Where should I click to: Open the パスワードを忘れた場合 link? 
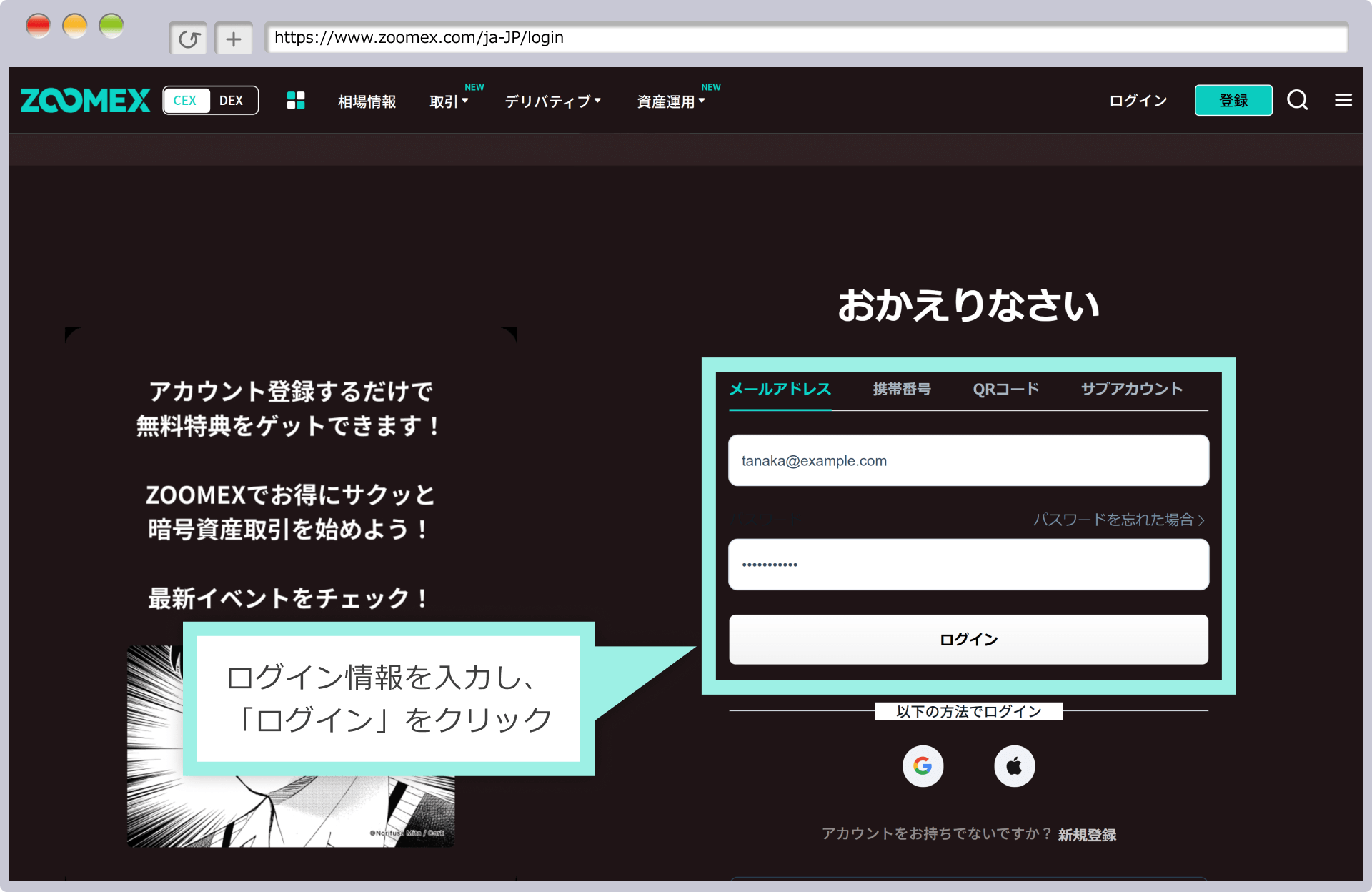[1119, 520]
